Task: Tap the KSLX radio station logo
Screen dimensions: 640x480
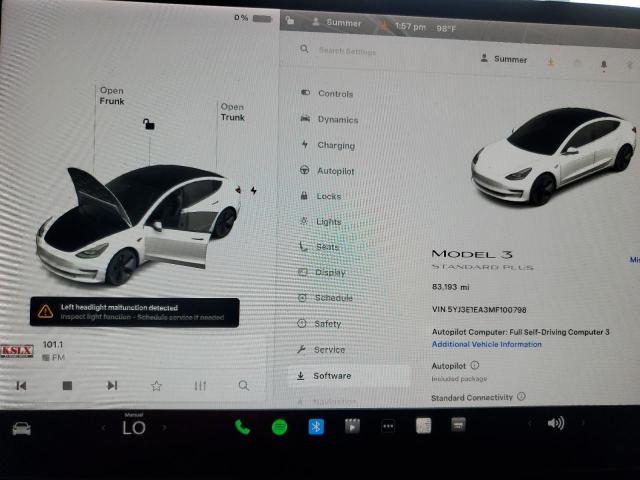Action: click(17, 351)
